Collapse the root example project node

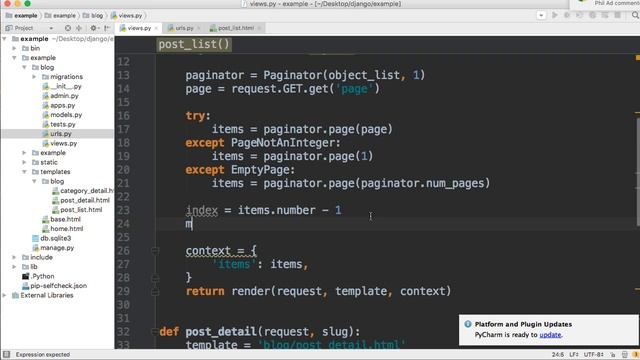point(4,39)
